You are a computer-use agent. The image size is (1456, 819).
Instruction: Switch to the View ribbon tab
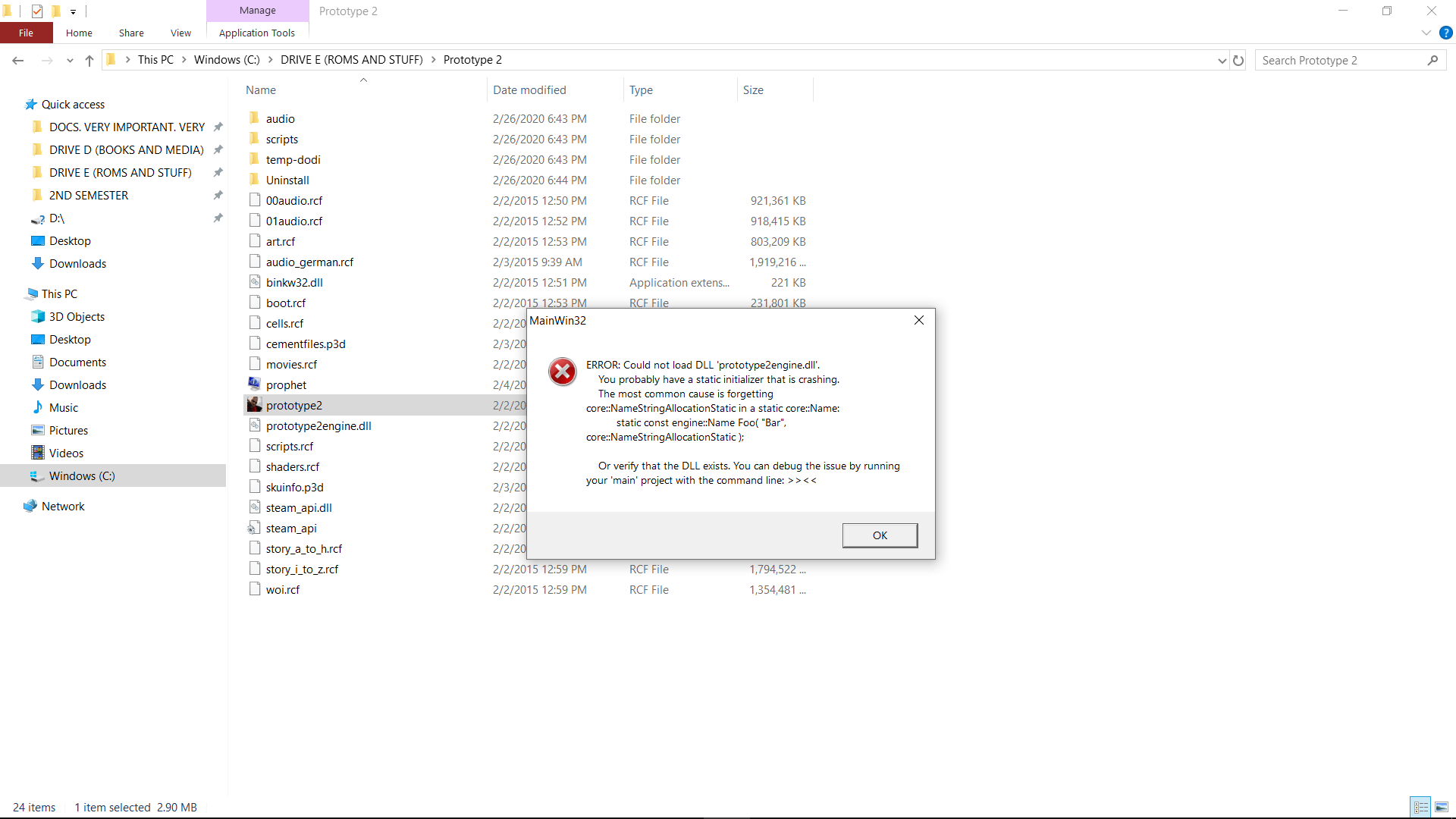coord(180,33)
